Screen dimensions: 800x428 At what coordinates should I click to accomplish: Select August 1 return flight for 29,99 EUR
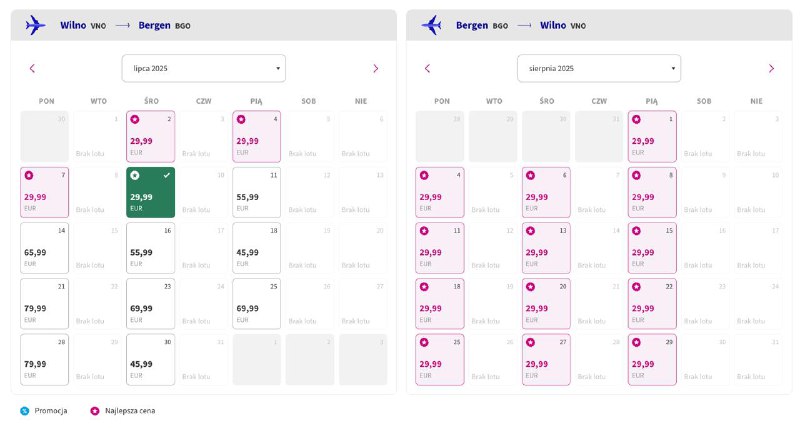tap(652, 137)
